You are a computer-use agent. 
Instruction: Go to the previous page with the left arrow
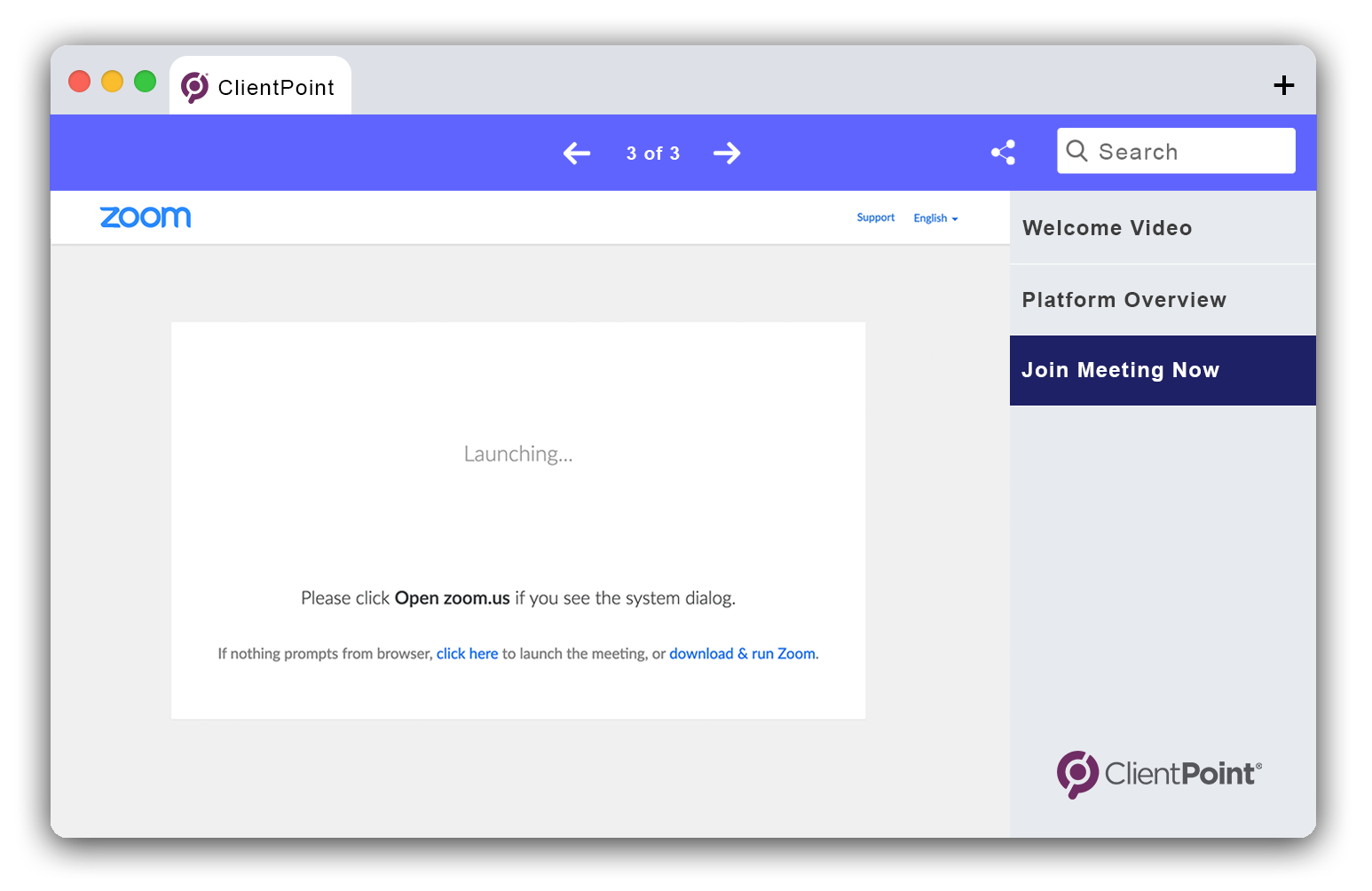577,154
